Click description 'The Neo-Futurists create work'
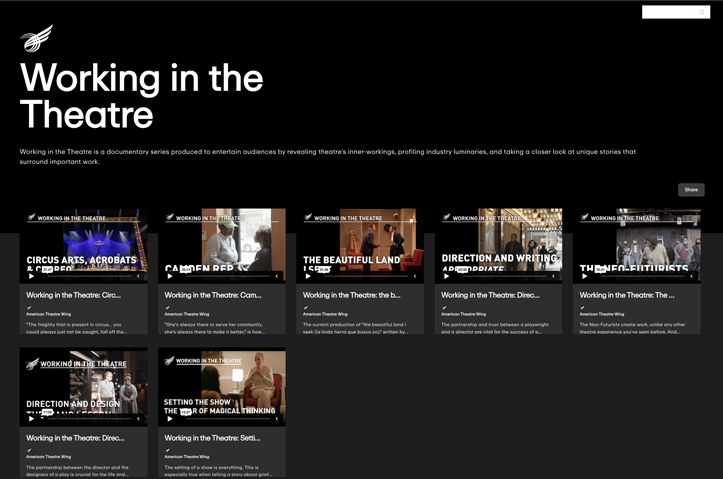Viewport: 723px width, 479px height. tap(632, 328)
